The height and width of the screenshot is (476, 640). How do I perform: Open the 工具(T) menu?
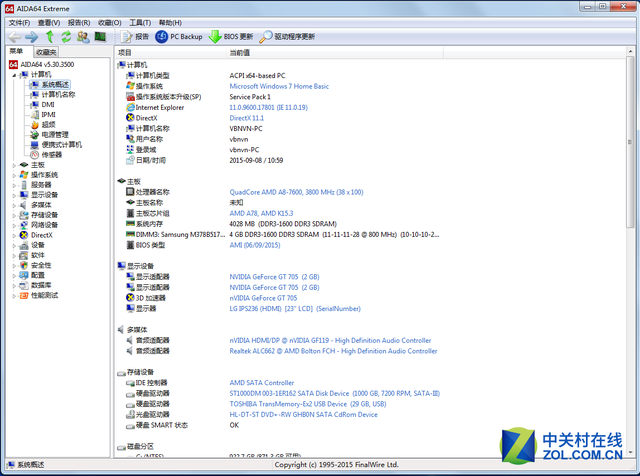tap(140, 22)
